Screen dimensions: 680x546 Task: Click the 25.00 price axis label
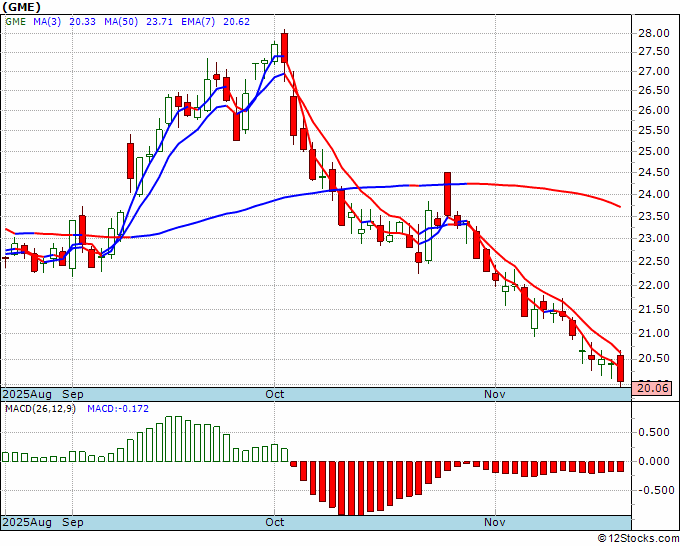coord(654,151)
